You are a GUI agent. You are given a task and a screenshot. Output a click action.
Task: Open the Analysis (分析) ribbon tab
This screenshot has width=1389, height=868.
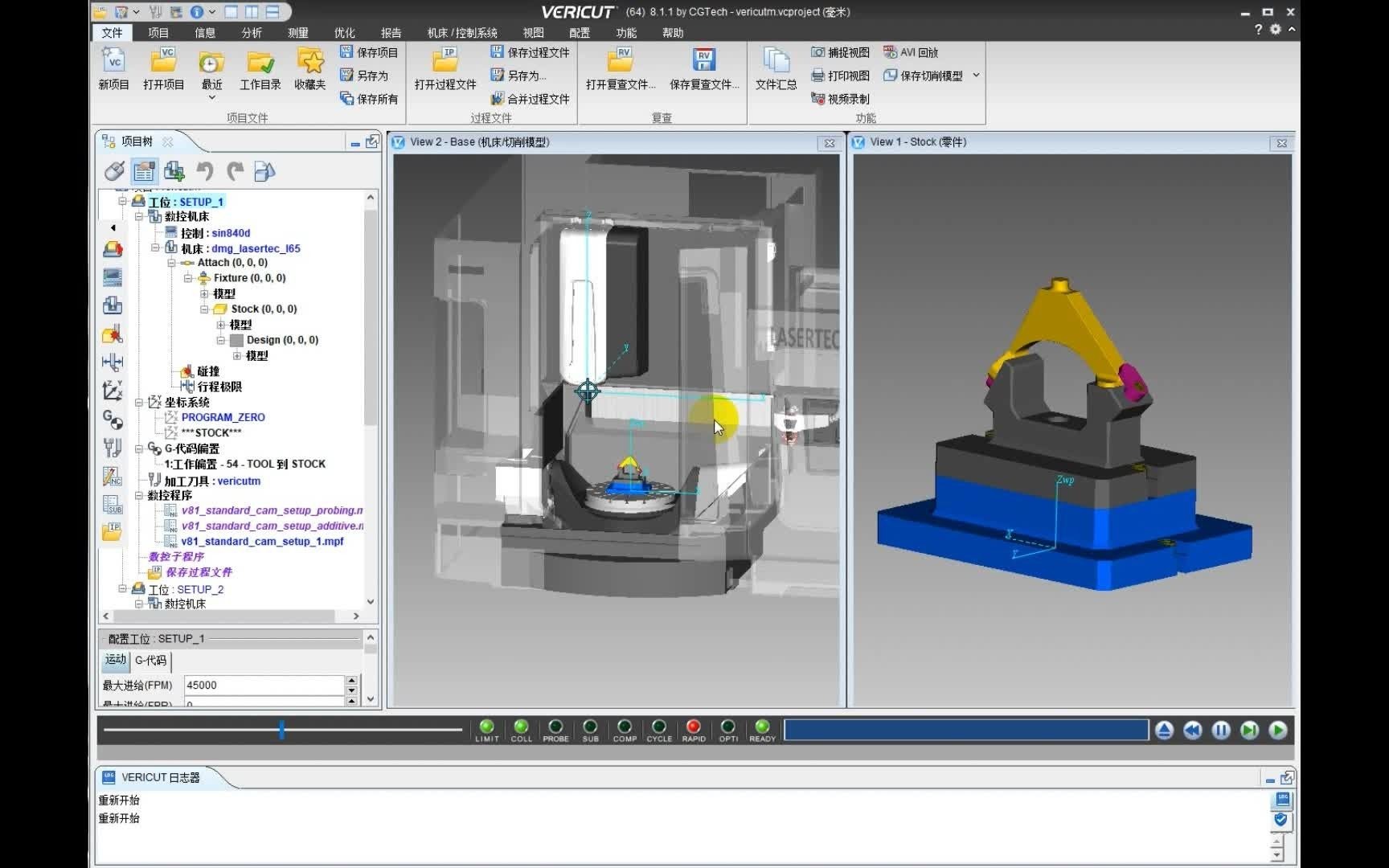tap(252, 32)
